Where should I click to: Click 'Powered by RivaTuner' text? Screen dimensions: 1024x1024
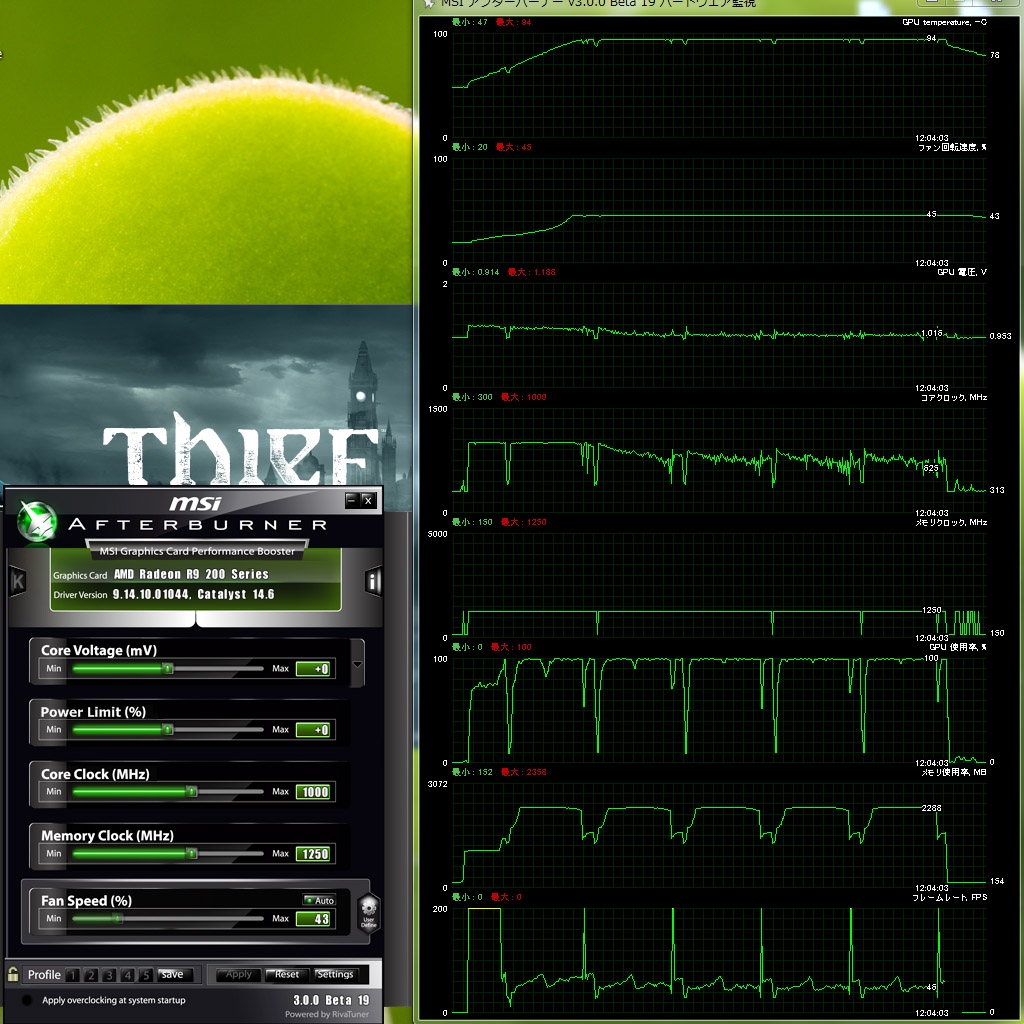tap(327, 1014)
